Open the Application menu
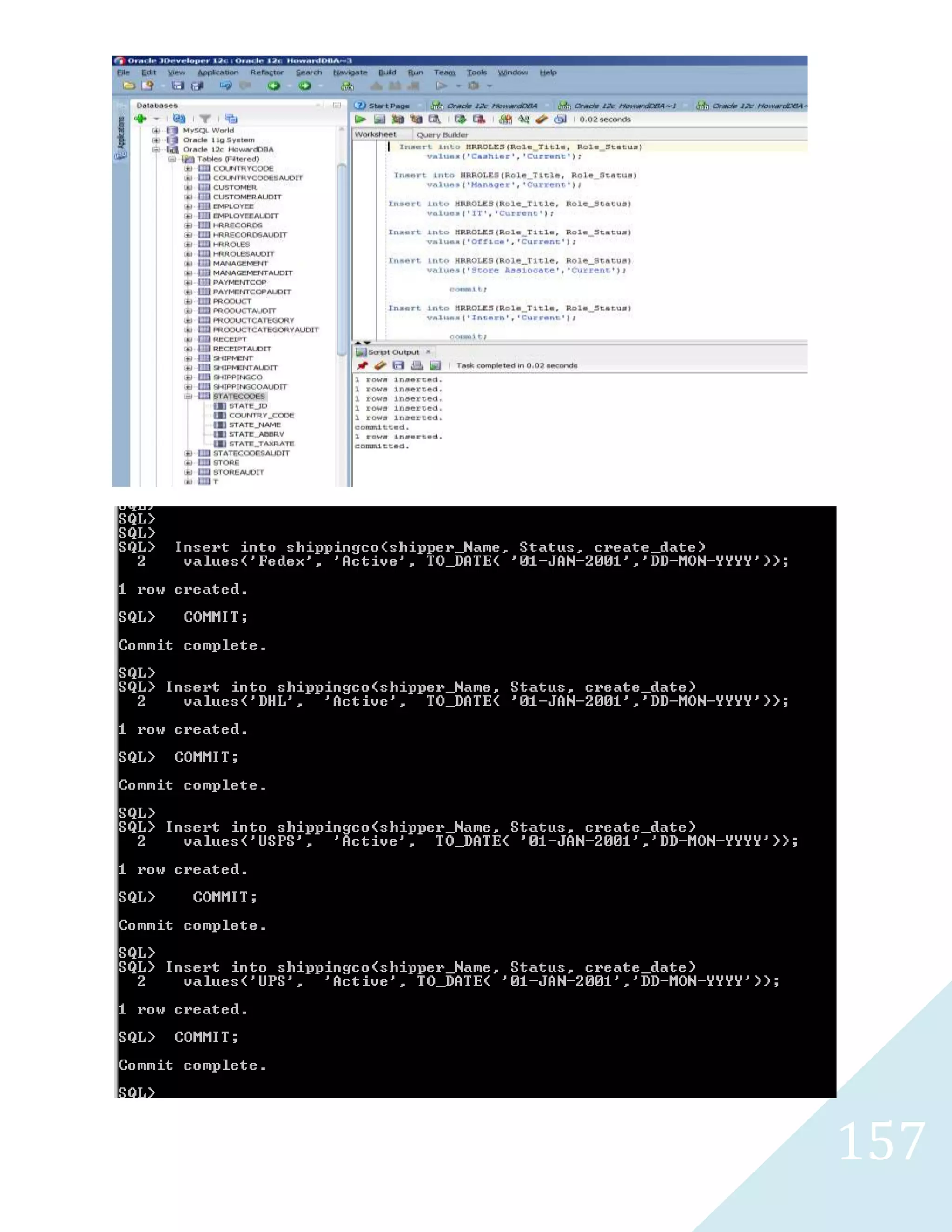 click(218, 72)
